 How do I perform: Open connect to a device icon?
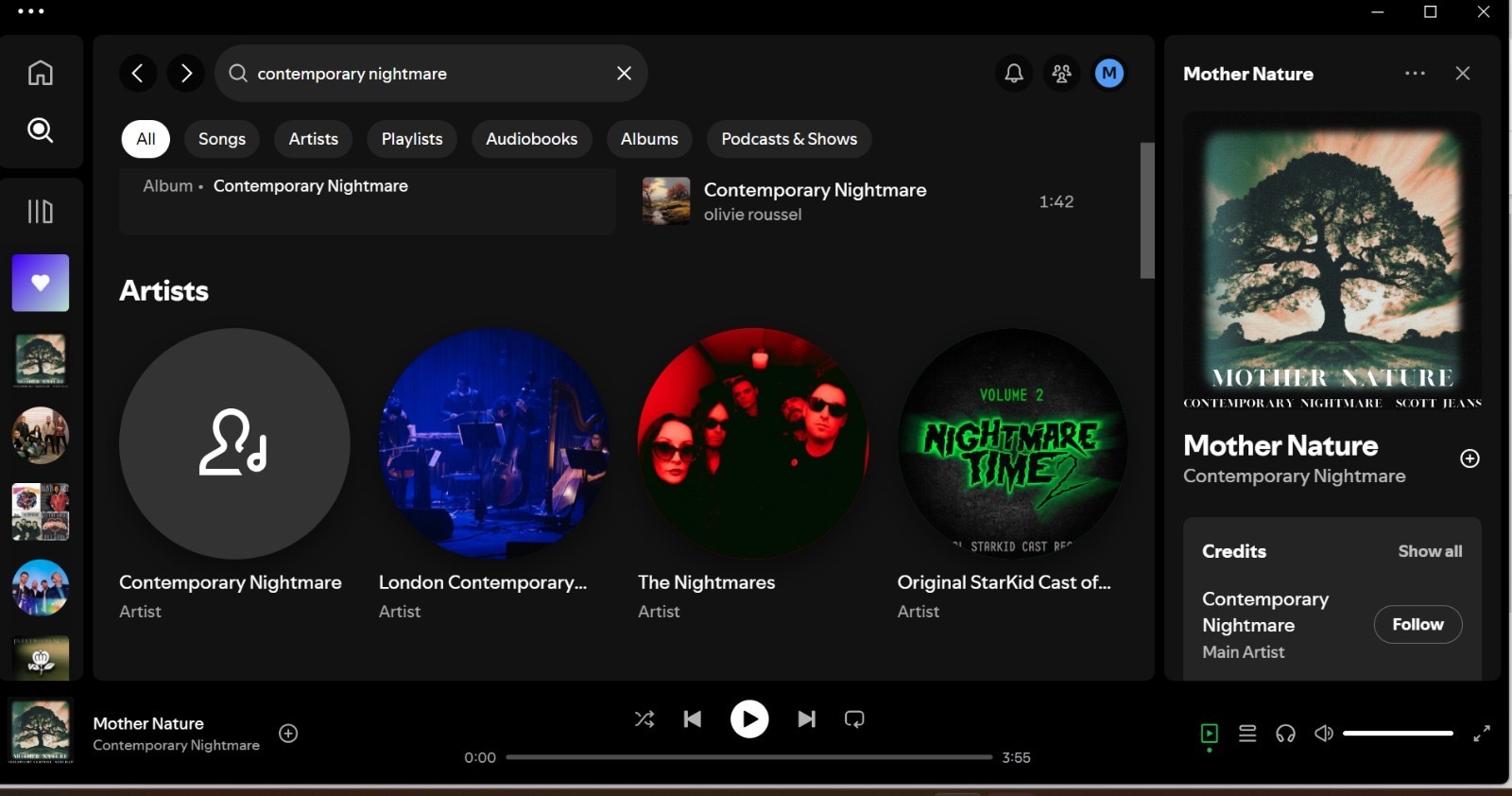click(1285, 734)
